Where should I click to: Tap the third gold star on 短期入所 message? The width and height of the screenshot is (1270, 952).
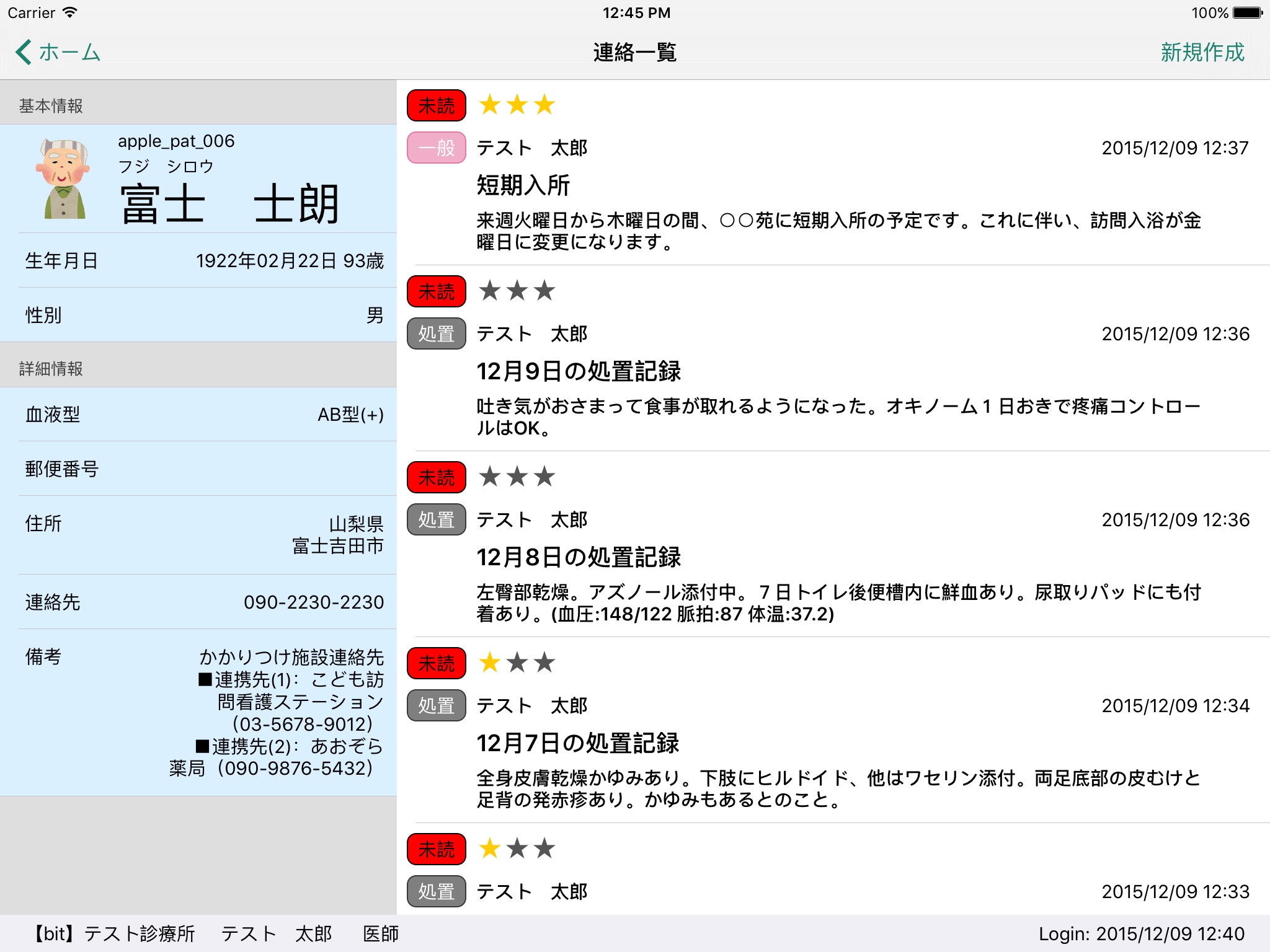[544, 105]
